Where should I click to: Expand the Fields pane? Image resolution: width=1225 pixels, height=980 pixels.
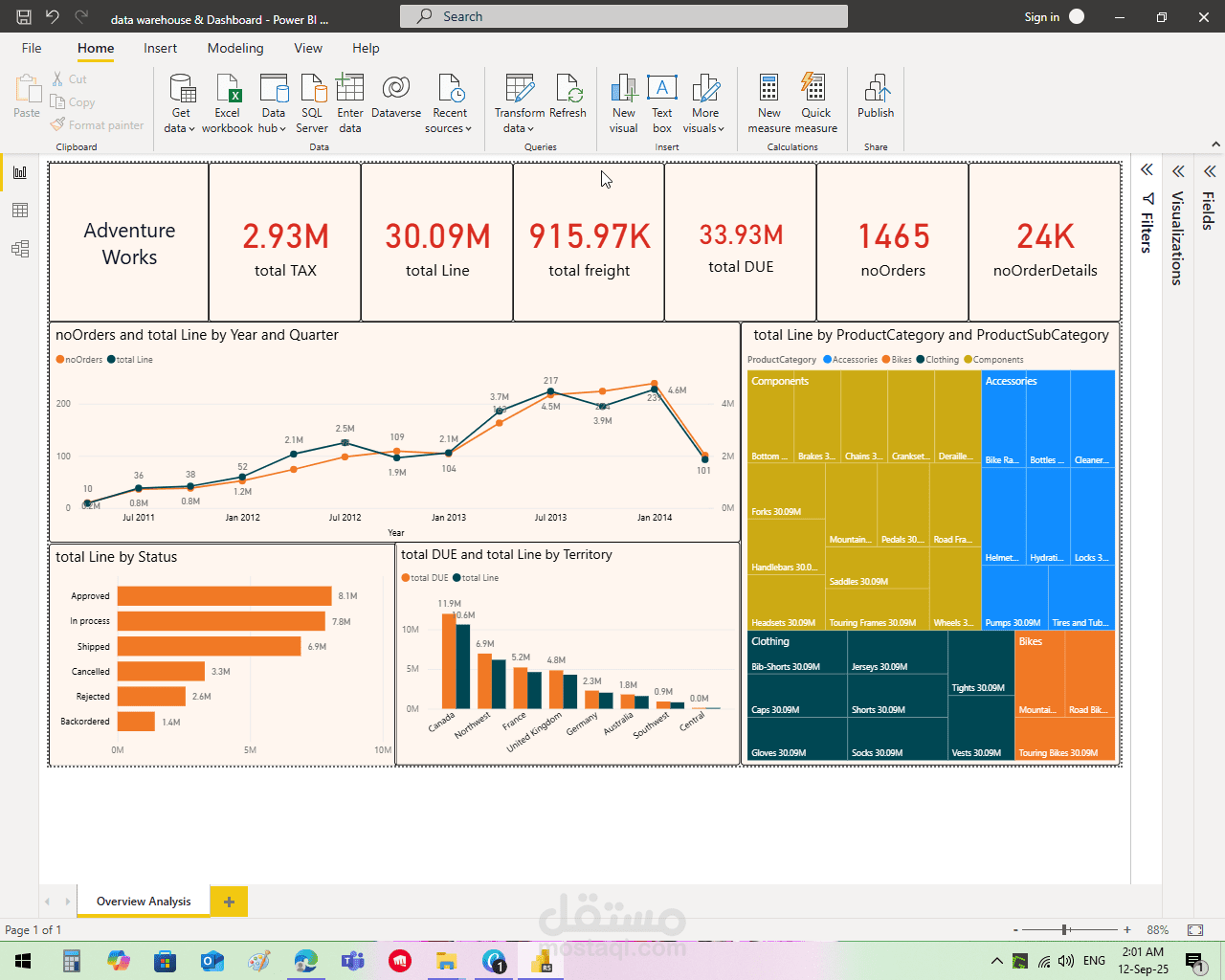1210,171
